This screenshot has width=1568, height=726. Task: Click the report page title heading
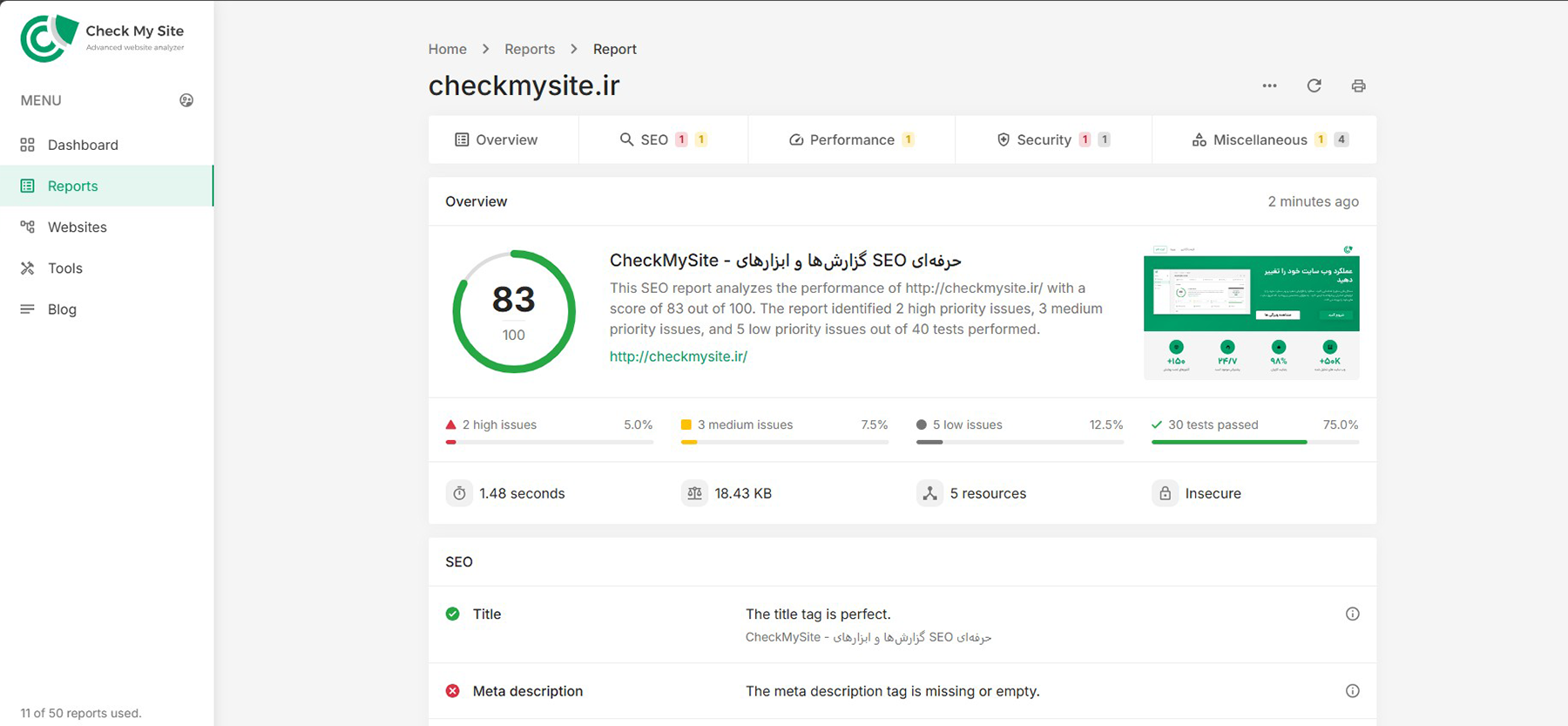(786, 260)
